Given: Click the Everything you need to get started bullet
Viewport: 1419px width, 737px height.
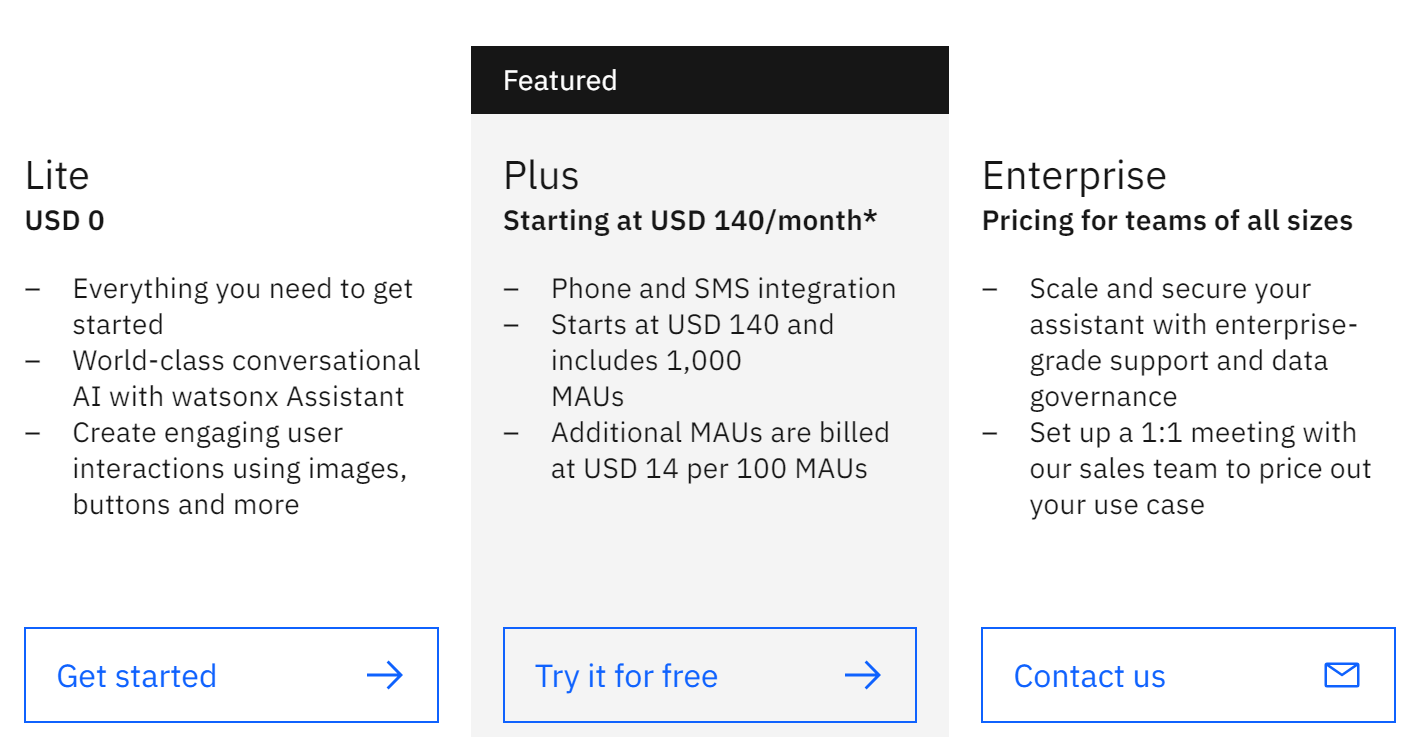Looking at the screenshot, I should tap(243, 307).
